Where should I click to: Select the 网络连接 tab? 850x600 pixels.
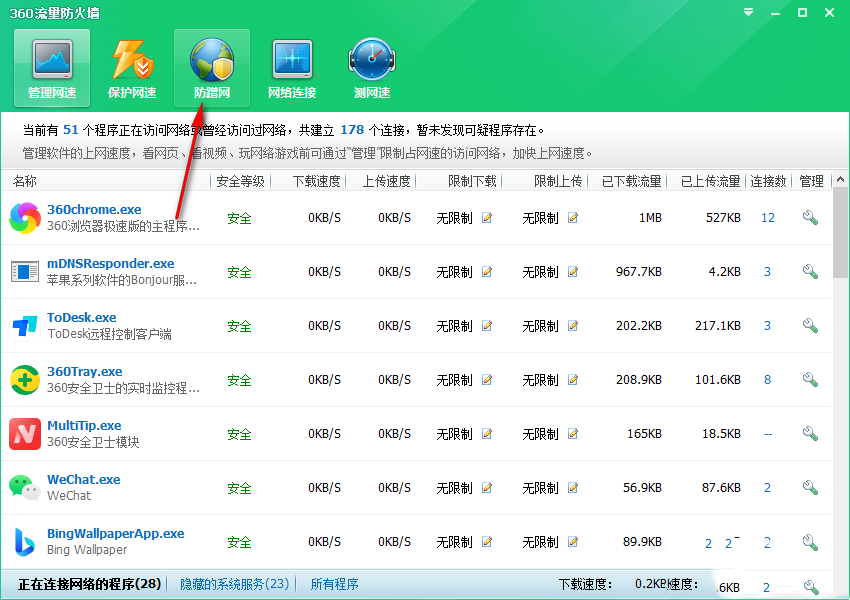[x=292, y=68]
